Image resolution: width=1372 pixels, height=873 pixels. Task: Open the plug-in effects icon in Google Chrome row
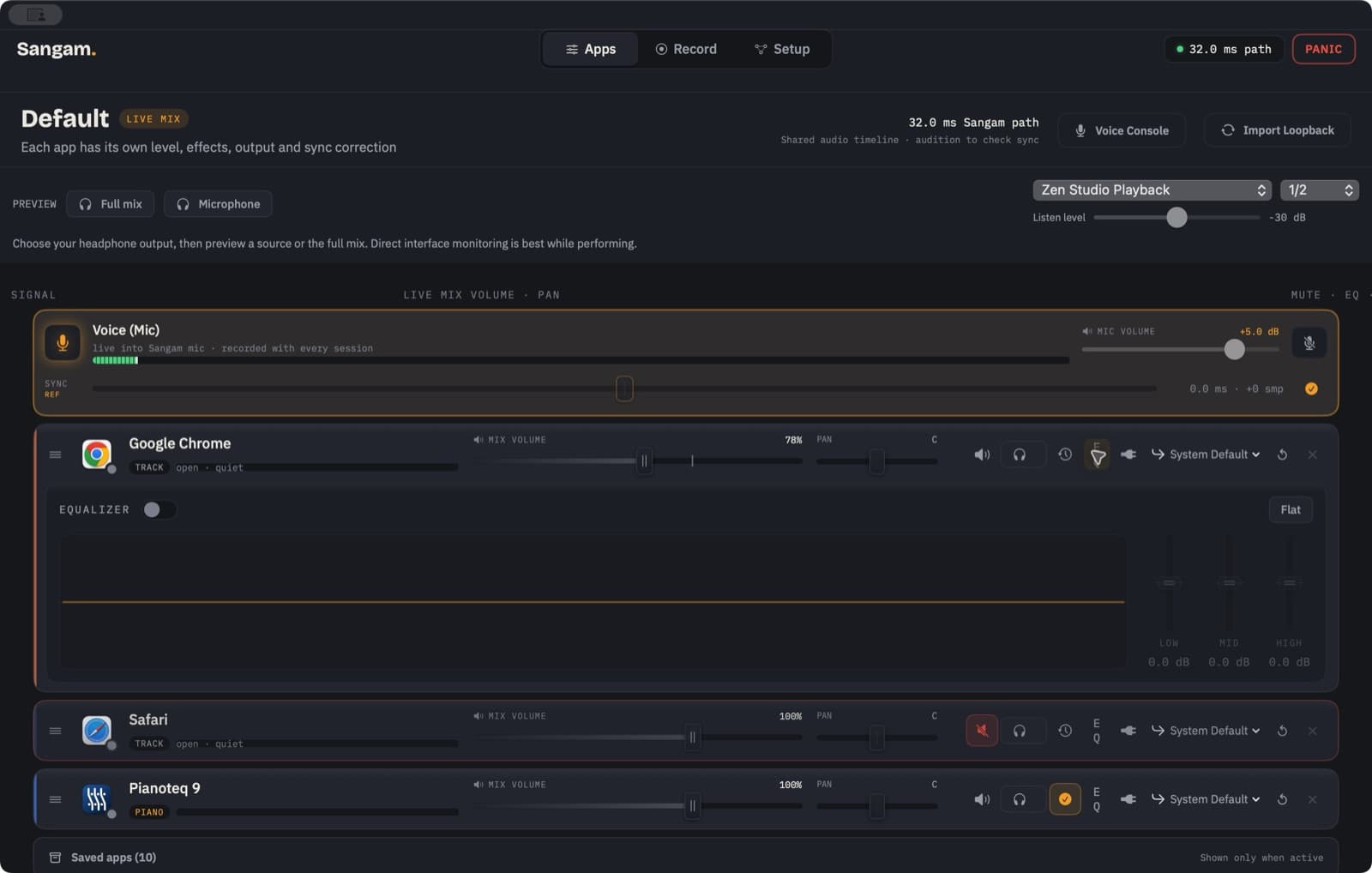point(1128,455)
